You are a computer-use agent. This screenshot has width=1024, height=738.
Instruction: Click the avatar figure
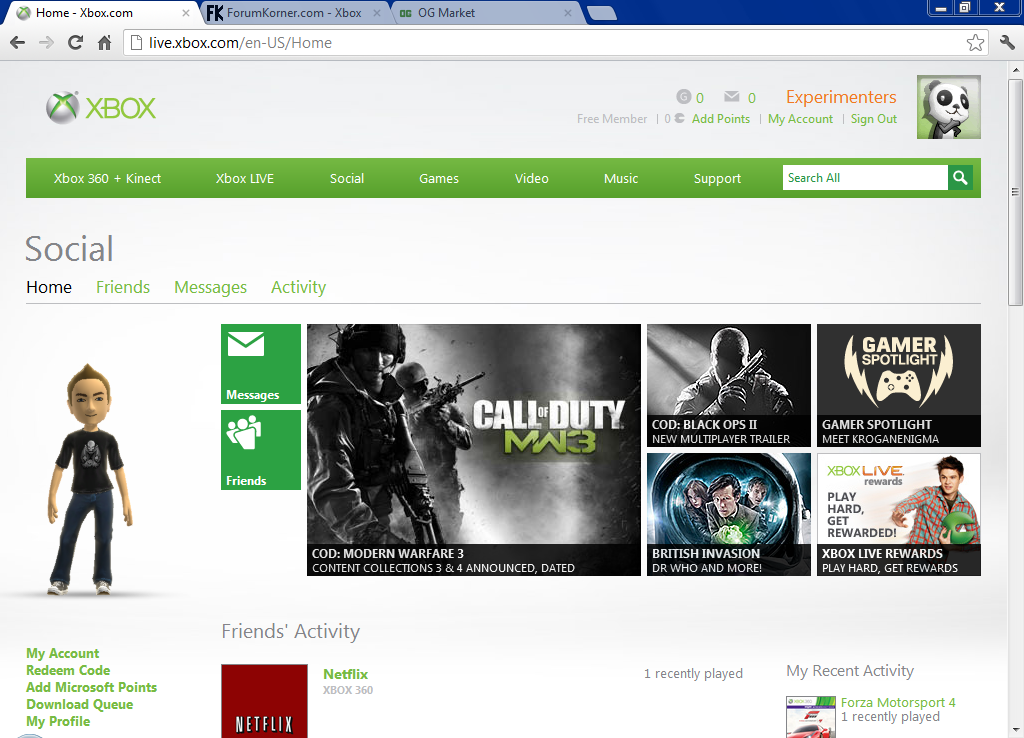coord(90,479)
